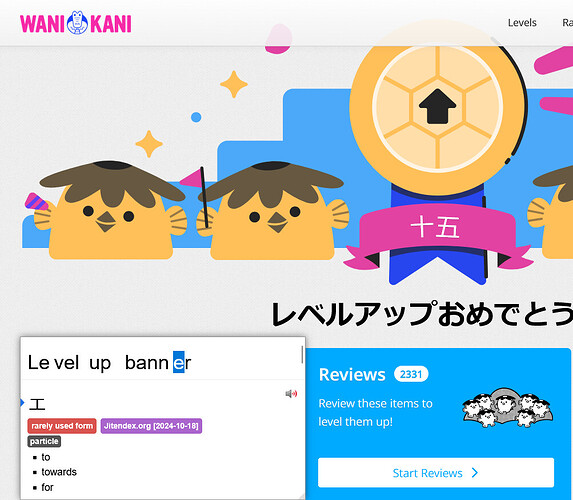Click the pink 十五 level ribbon
Image resolution: width=573 pixels, height=500 pixels.
(437, 232)
